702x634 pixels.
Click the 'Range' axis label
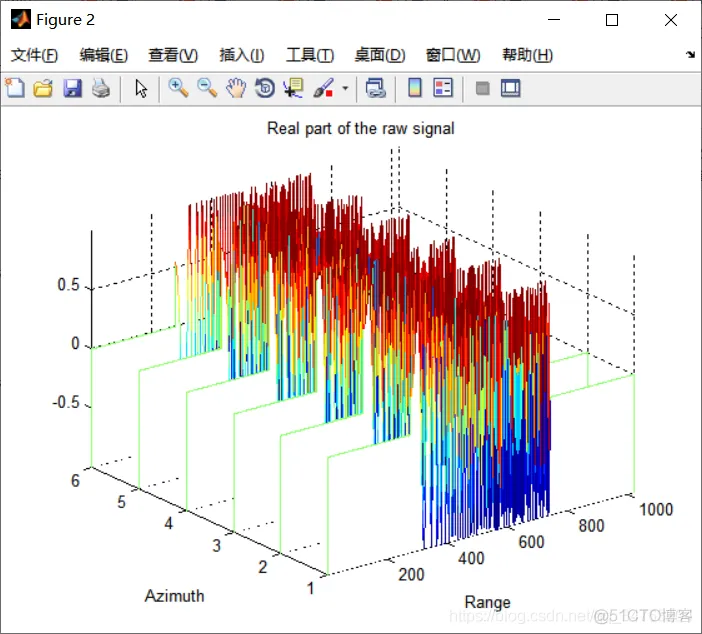[x=488, y=602]
